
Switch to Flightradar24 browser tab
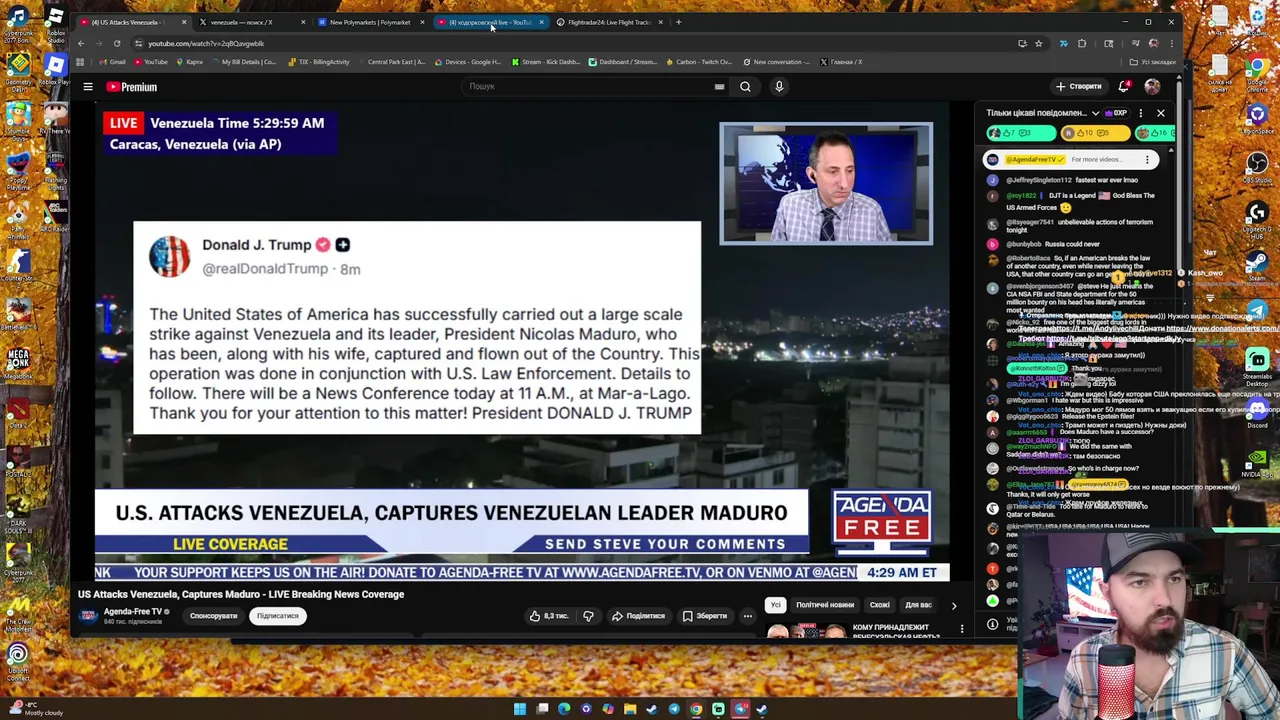609,22
